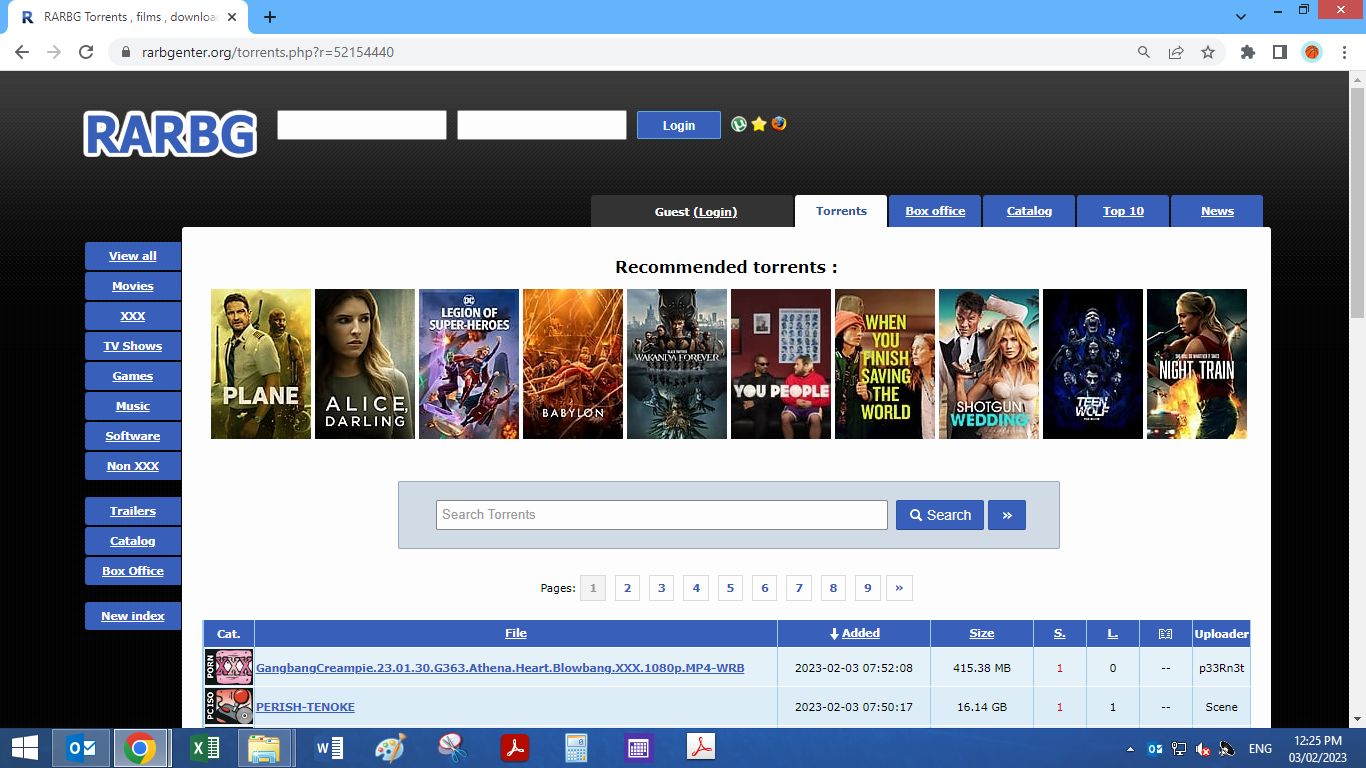The width and height of the screenshot is (1366, 768).
Task: Click the PC ISO category icon for PERISH-TENOKE
Action: [x=229, y=707]
